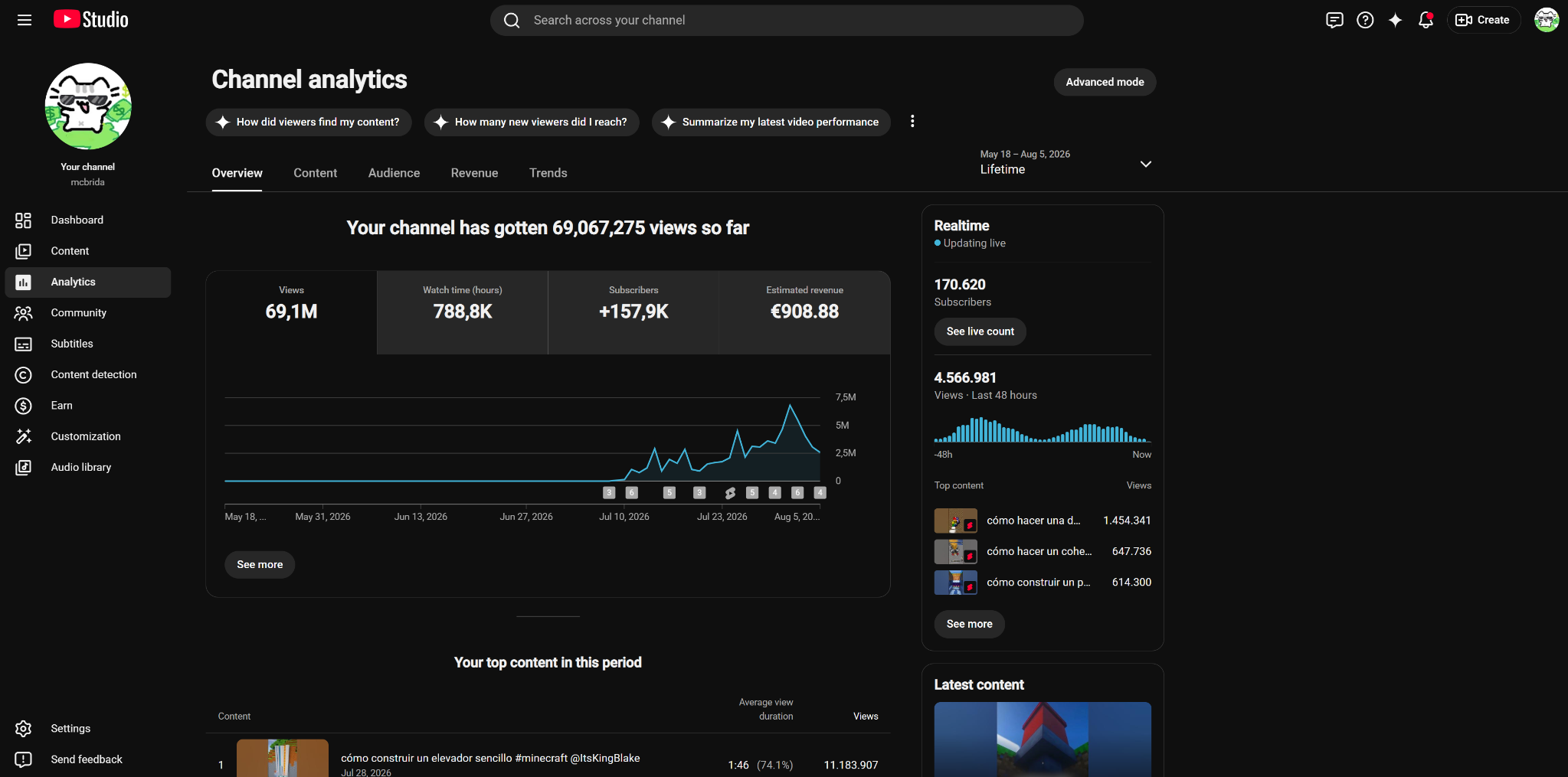Click the 1.454.341 views value

[1127, 521]
